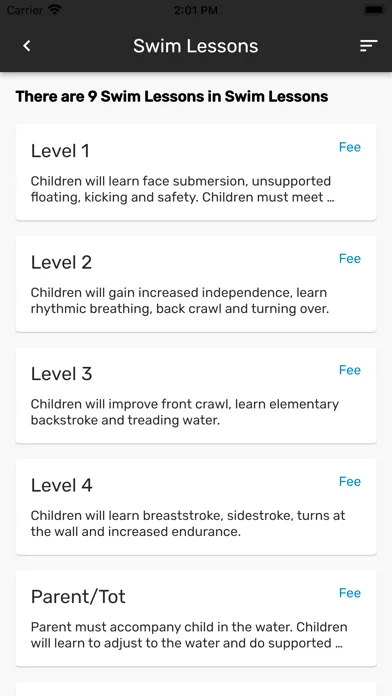Select the Level 4 title
The image size is (392, 696).
tap(61, 485)
